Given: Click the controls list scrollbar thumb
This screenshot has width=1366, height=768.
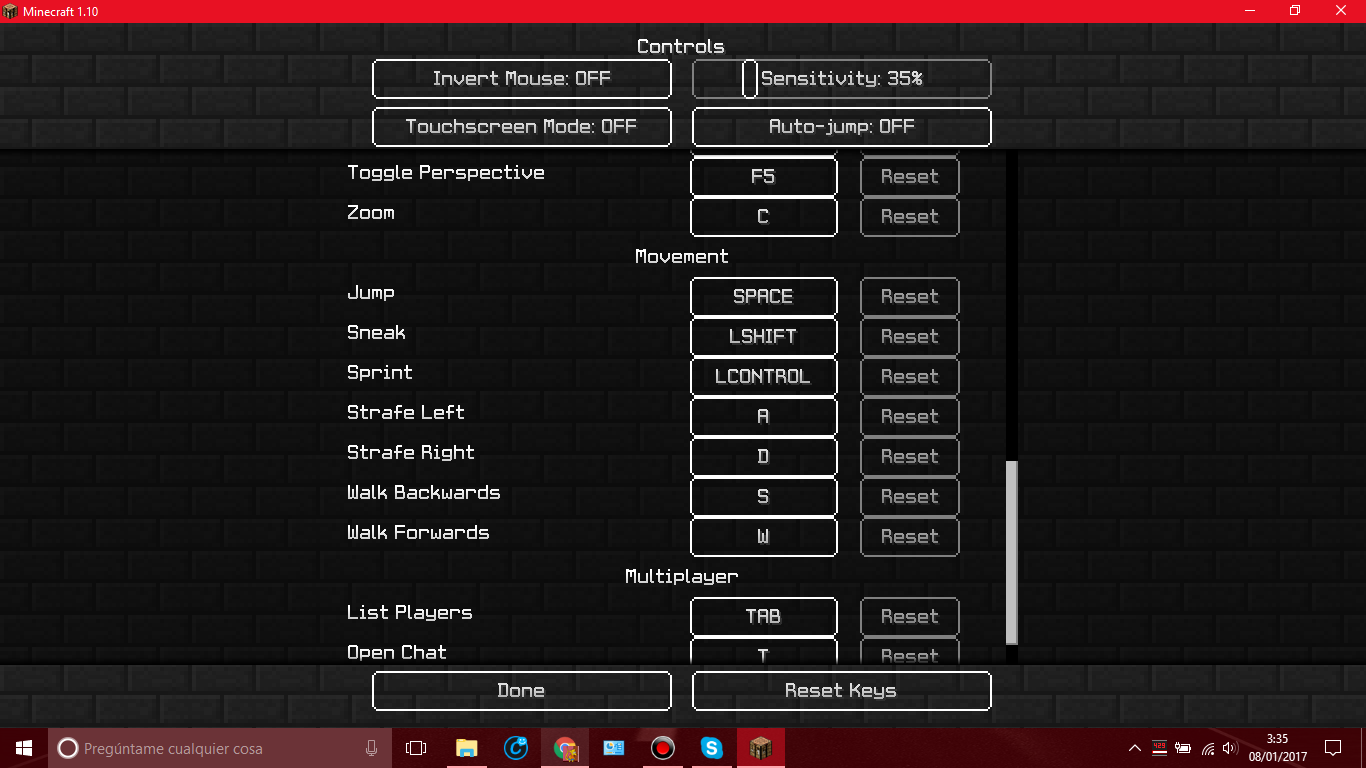Looking at the screenshot, I should pyautogui.click(x=1011, y=552).
